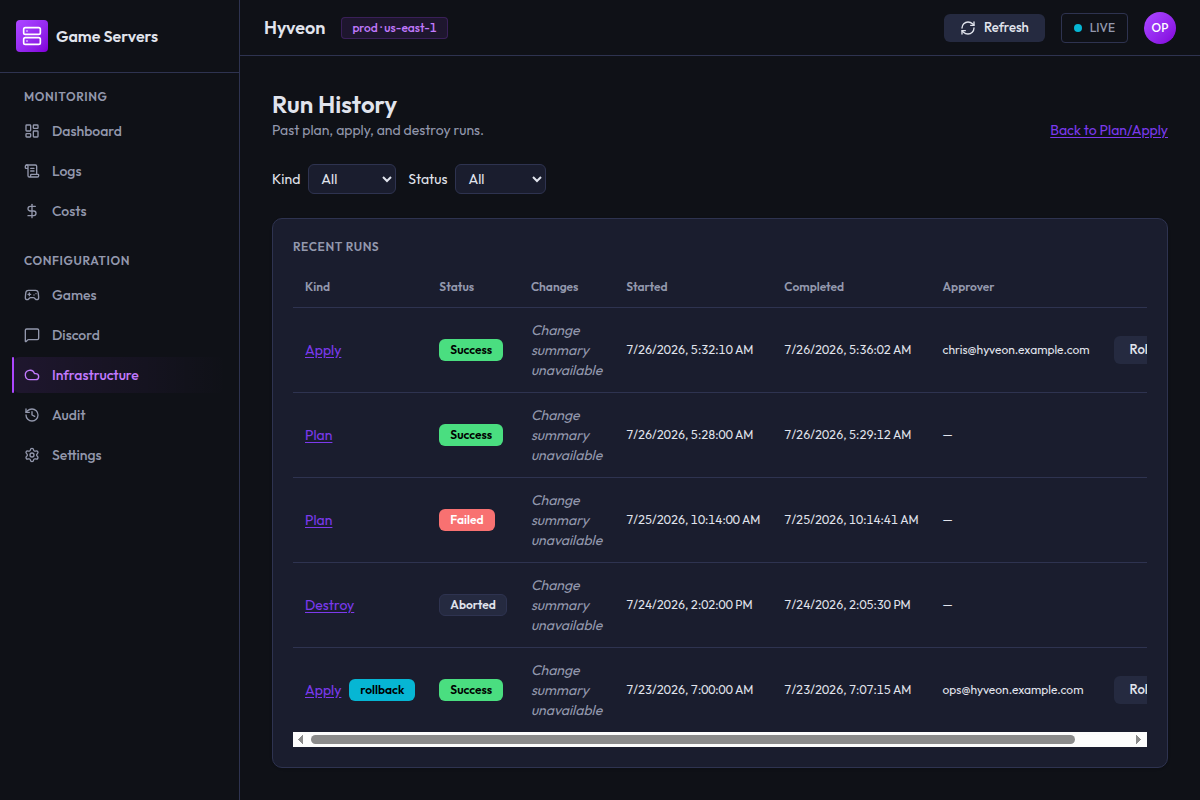This screenshot has height=800, width=1200.
Task: Click the cyan rollback tag
Action: point(382,690)
